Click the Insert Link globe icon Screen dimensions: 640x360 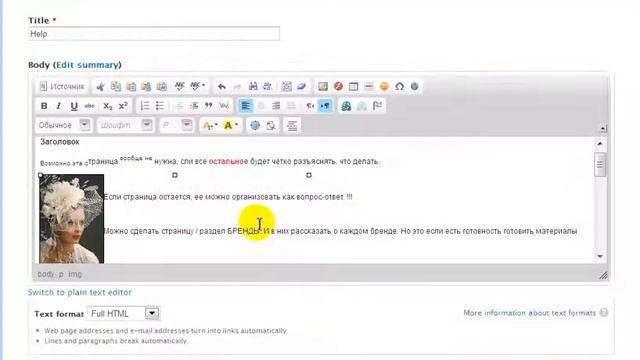coord(346,106)
